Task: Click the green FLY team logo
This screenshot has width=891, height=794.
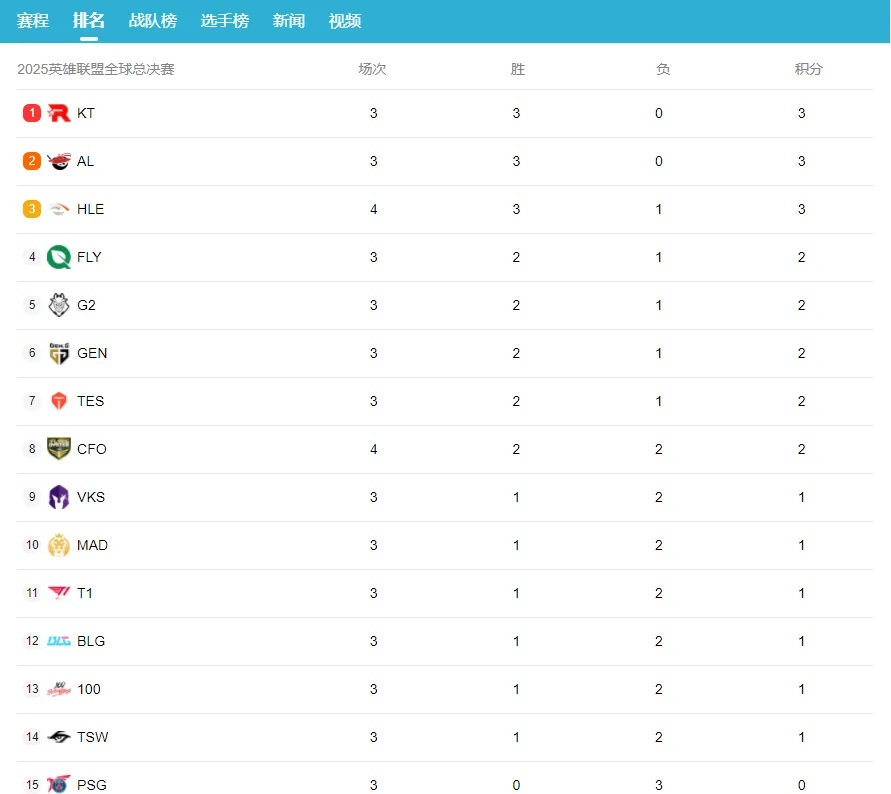Action: (x=59, y=257)
